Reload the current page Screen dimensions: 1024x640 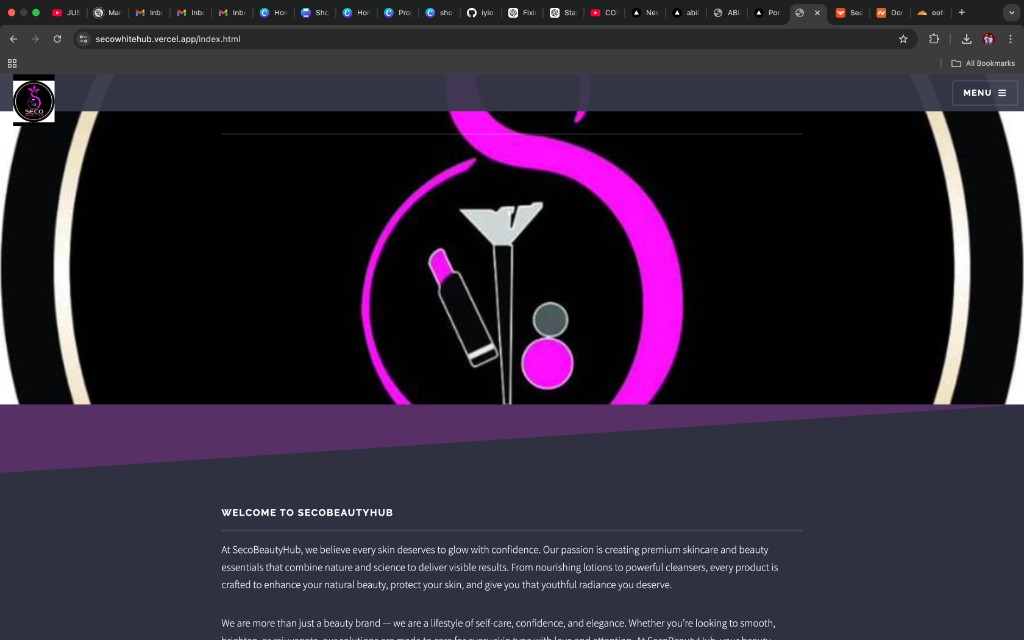click(57, 38)
